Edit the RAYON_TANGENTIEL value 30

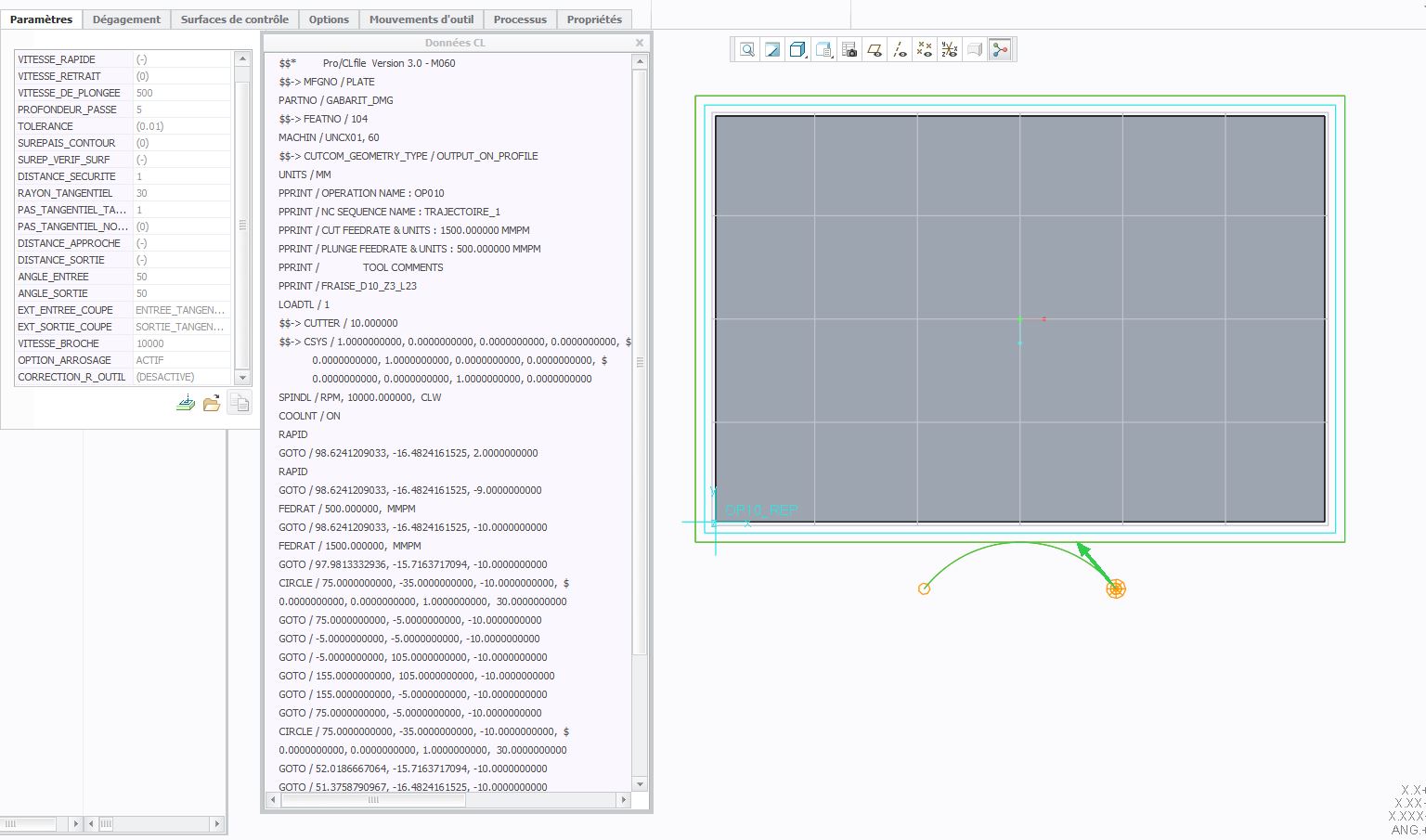tap(182, 193)
